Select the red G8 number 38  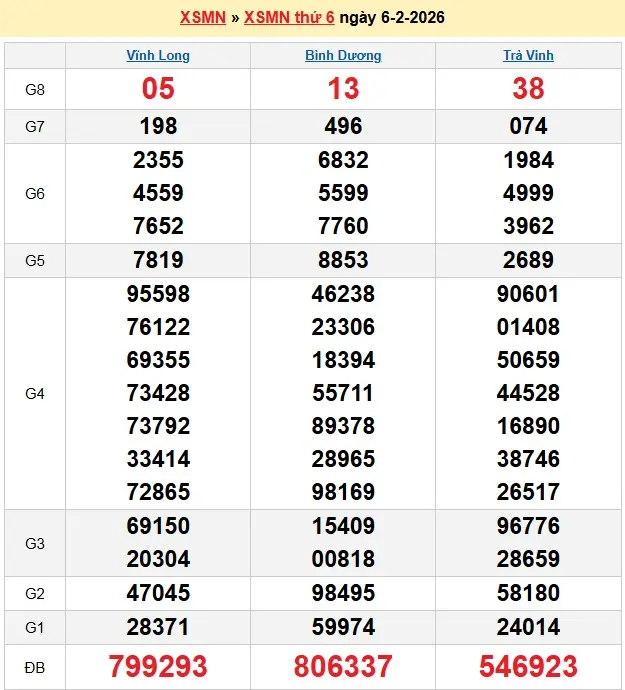point(528,89)
